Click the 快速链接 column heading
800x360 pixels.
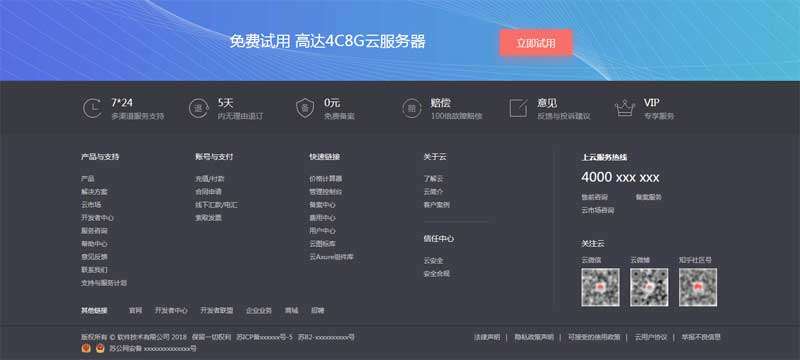324,157
